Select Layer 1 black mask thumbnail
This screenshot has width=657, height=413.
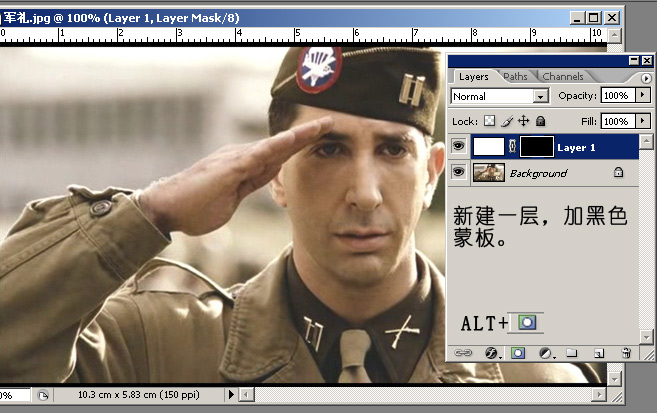[x=537, y=147]
